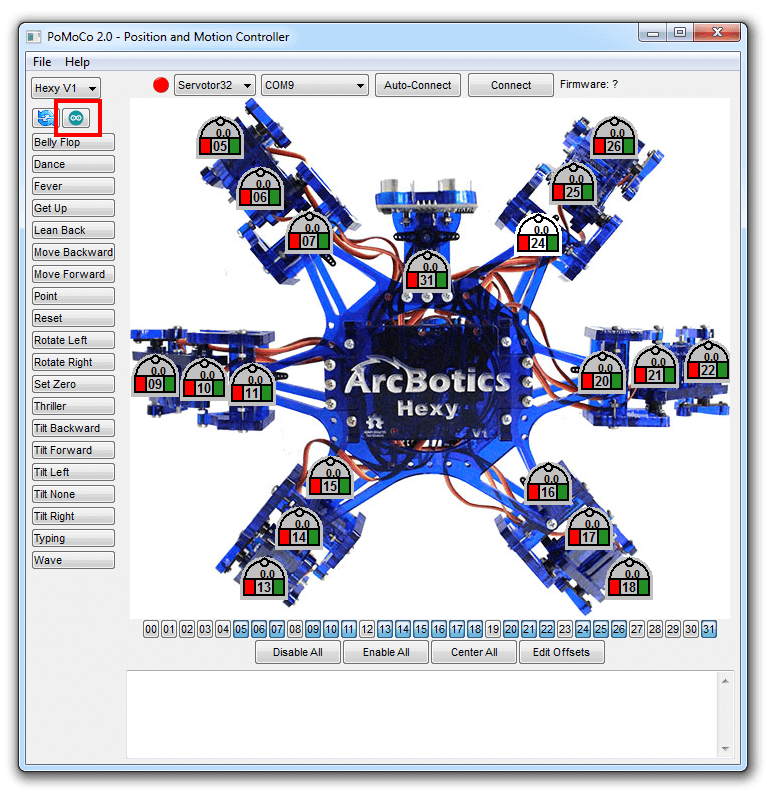Toggle servo 12 in the bottom number row

click(x=367, y=629)
